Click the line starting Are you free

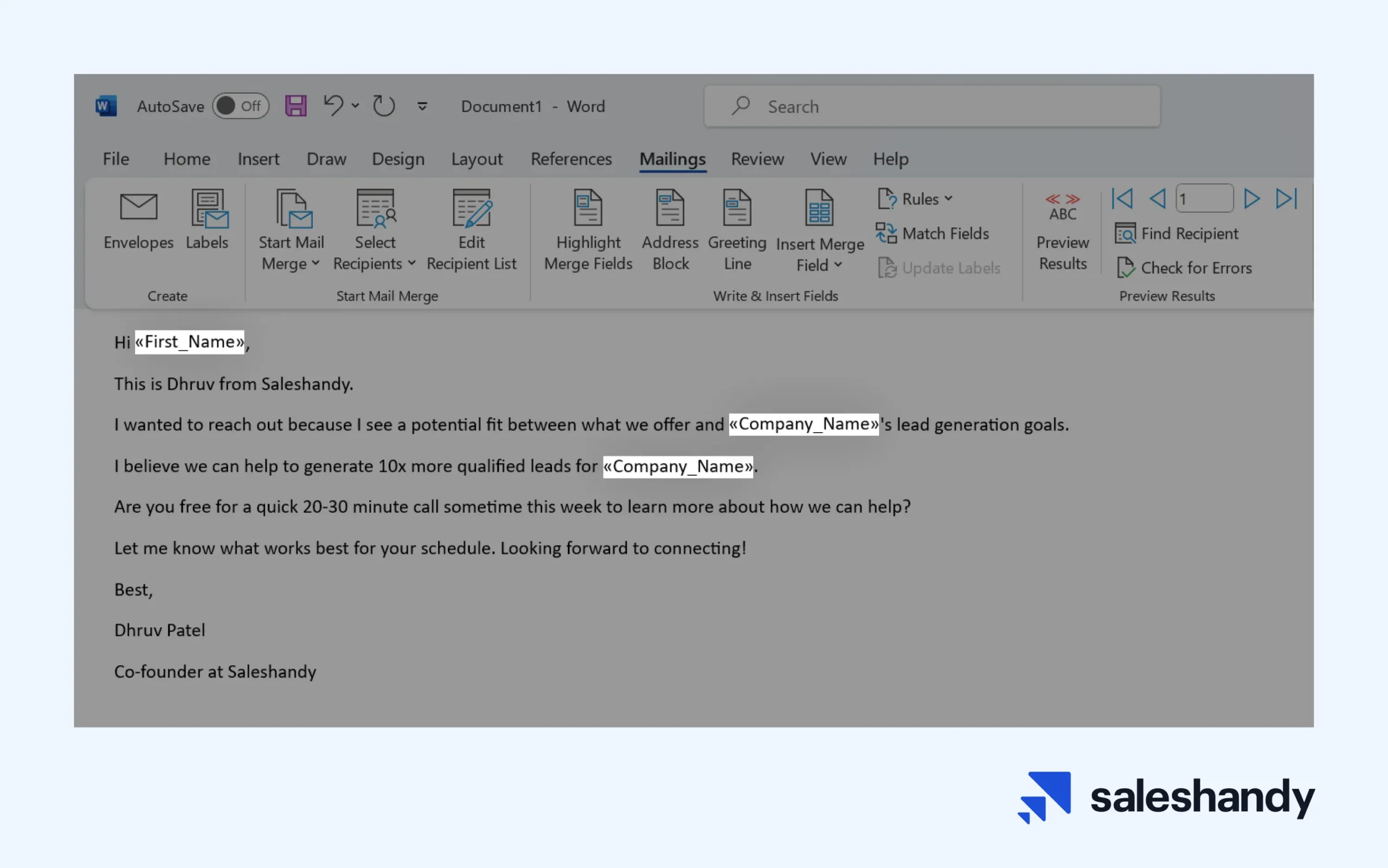pos(512,507)
